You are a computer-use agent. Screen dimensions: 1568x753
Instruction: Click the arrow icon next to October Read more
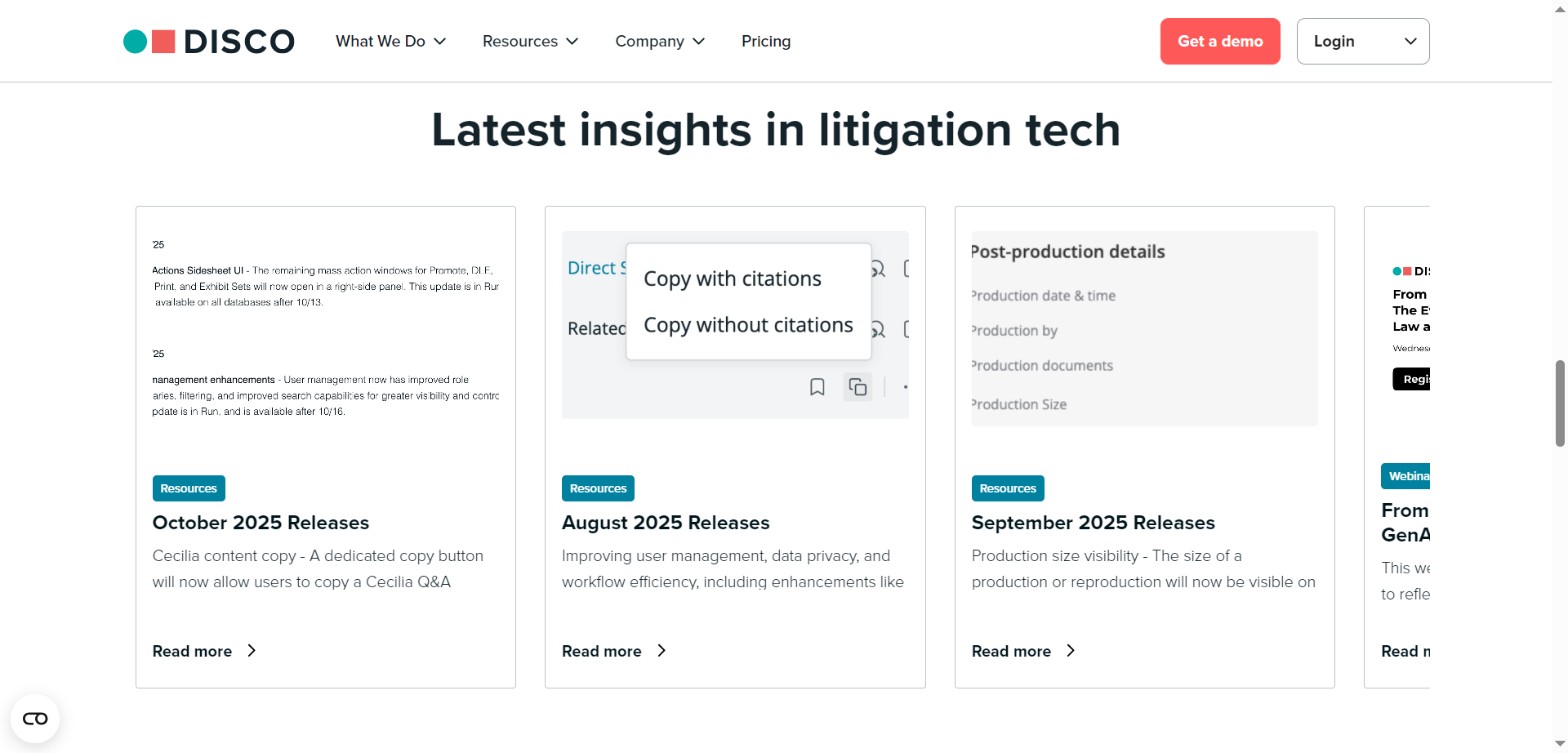click(251, 651)
